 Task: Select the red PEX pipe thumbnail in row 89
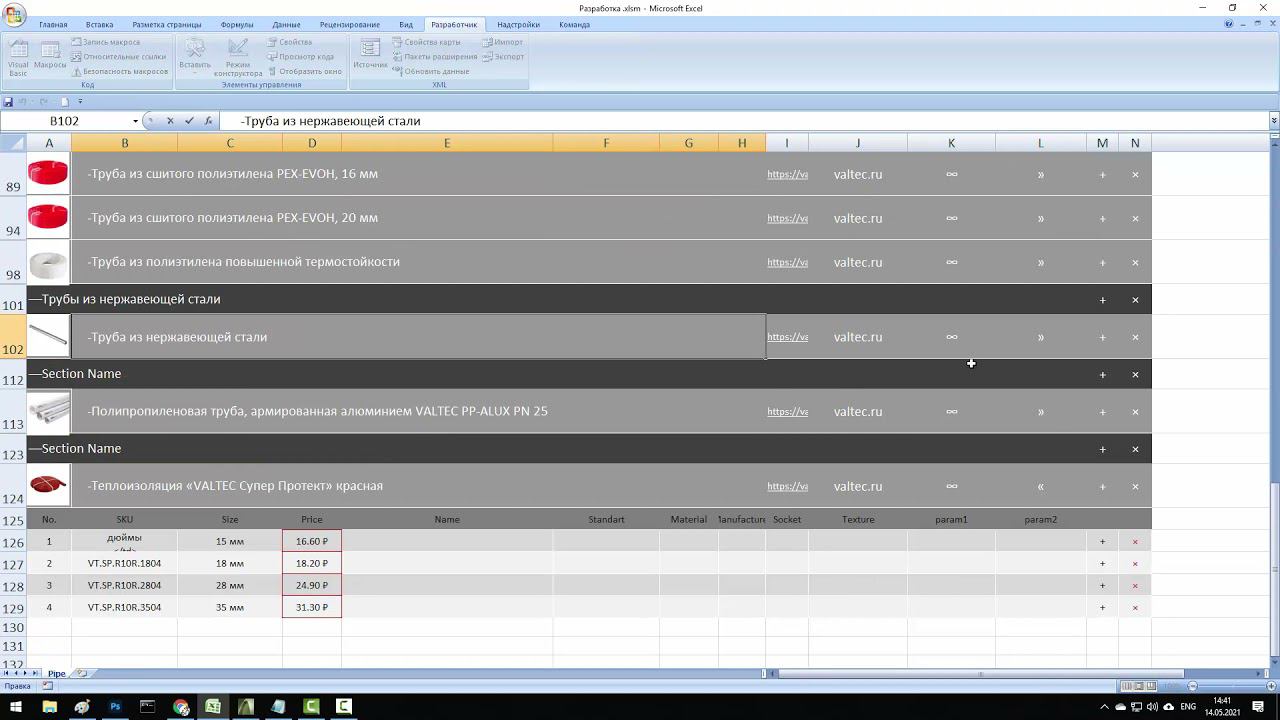click(48, 174)
